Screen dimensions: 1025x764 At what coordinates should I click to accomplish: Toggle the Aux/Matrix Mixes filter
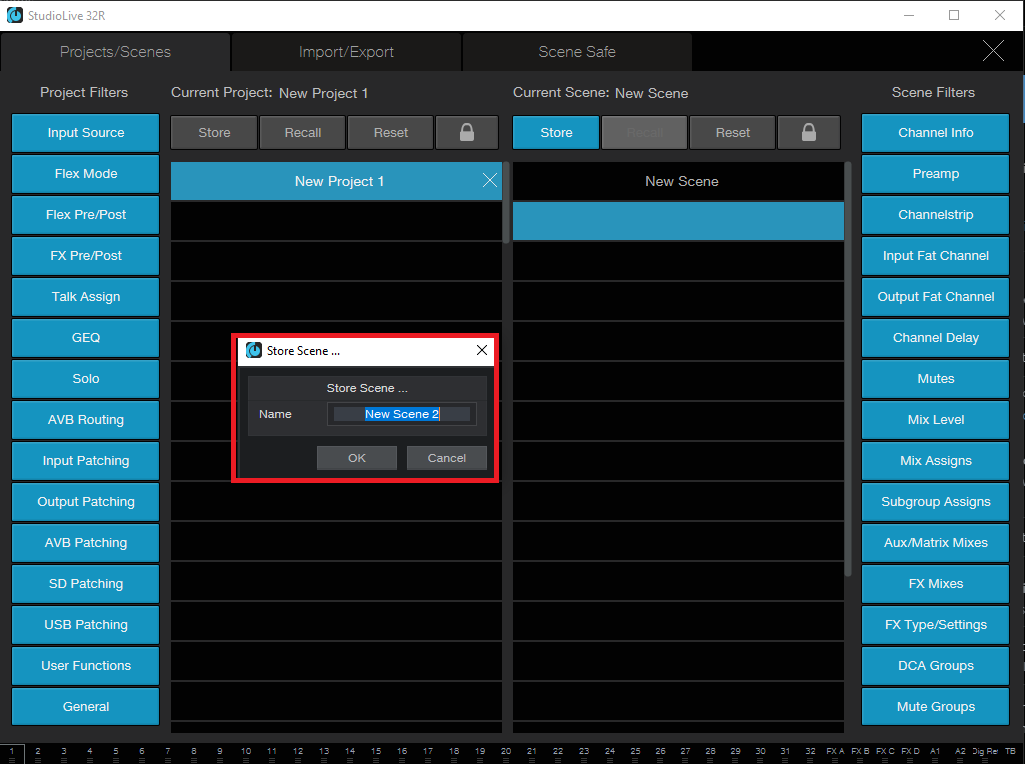click(935, 543)
